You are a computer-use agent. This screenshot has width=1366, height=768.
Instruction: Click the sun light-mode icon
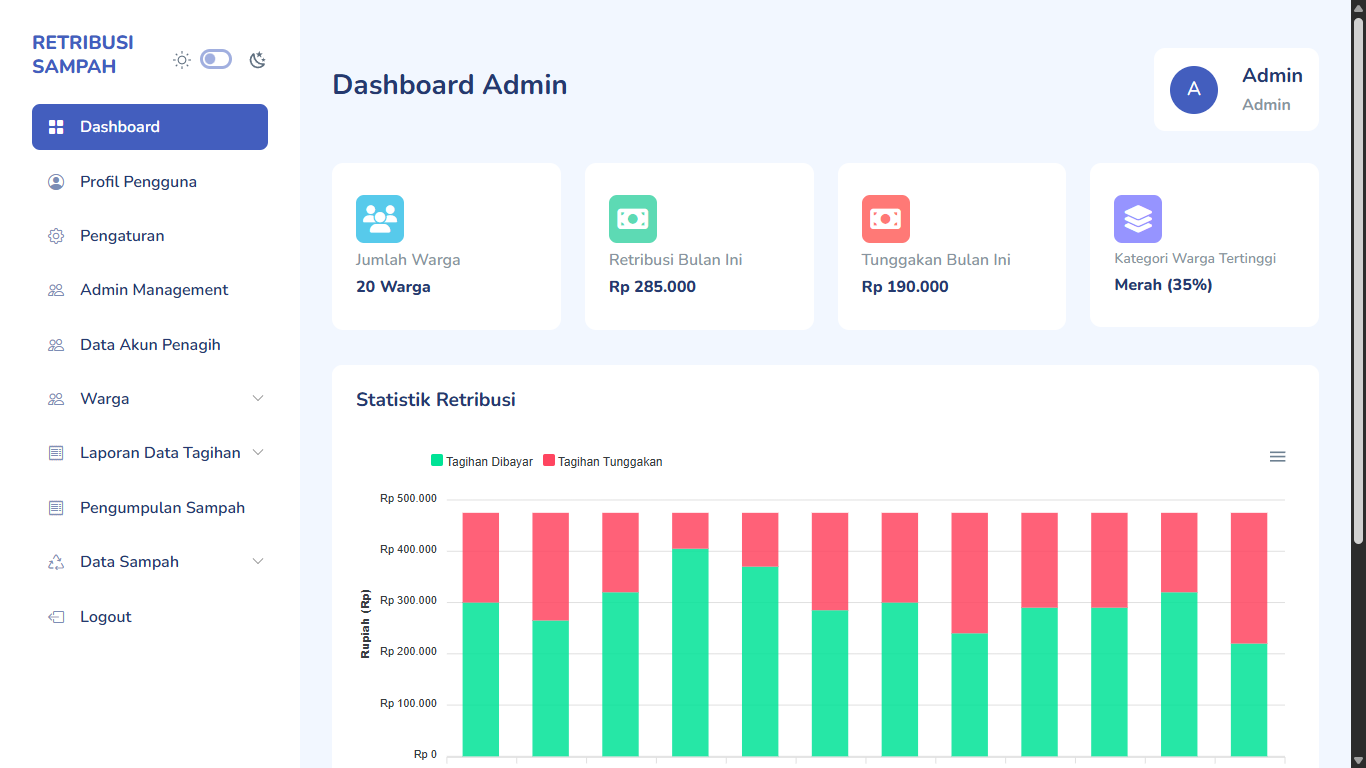pos(182,60)
